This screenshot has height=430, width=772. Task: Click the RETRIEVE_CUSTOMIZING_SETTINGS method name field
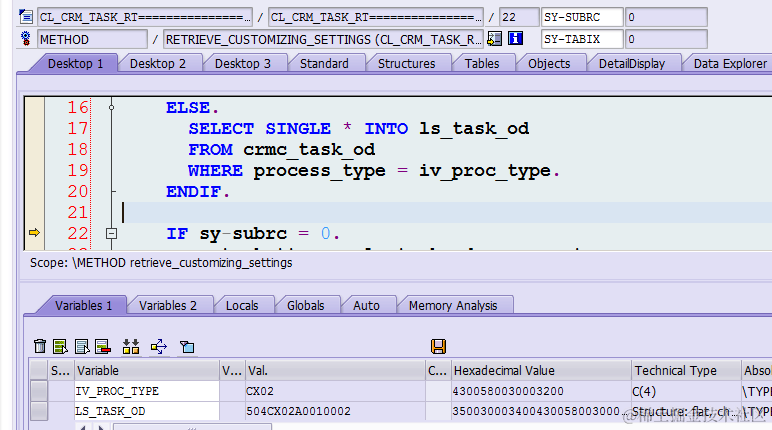click(x=323, y=39)
